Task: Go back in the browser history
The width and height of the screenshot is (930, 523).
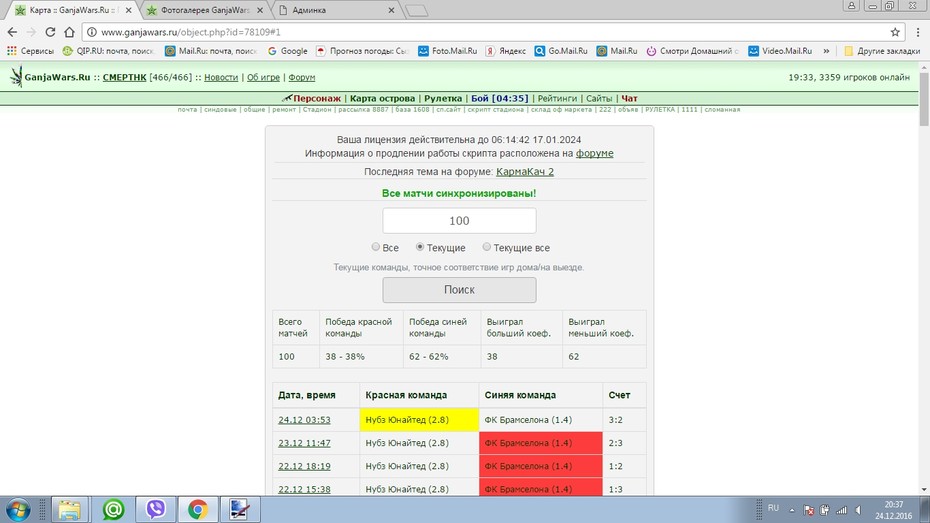Action: [x=12, y=32]
